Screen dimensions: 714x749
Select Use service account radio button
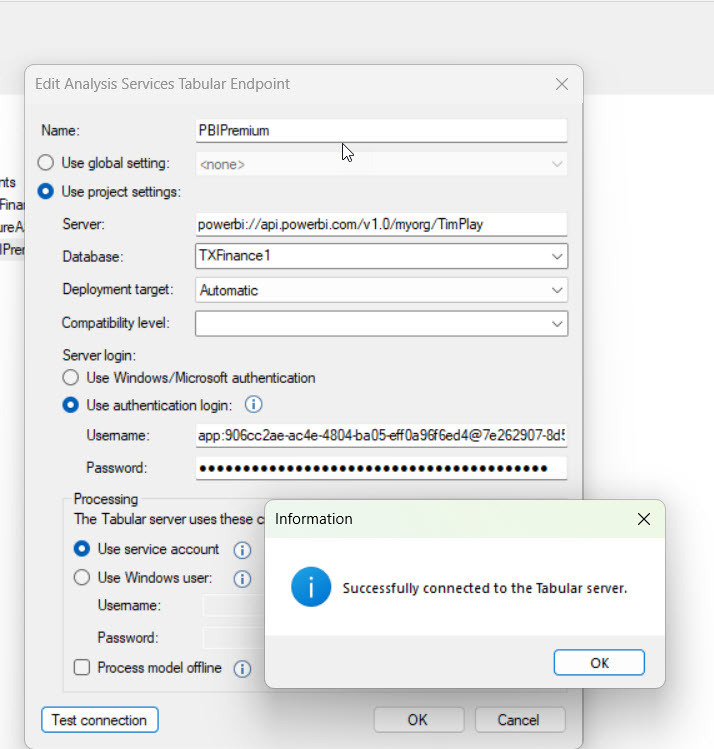click(x=82, y=549)
